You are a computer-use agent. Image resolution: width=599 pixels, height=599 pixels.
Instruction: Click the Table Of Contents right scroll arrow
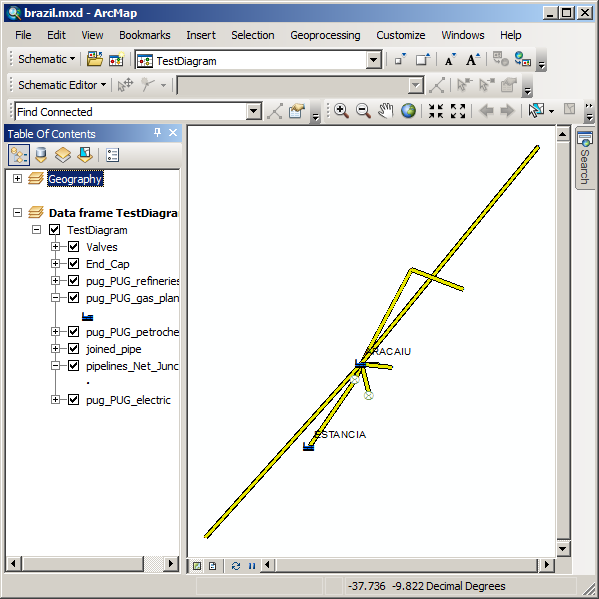click(171, 563)
